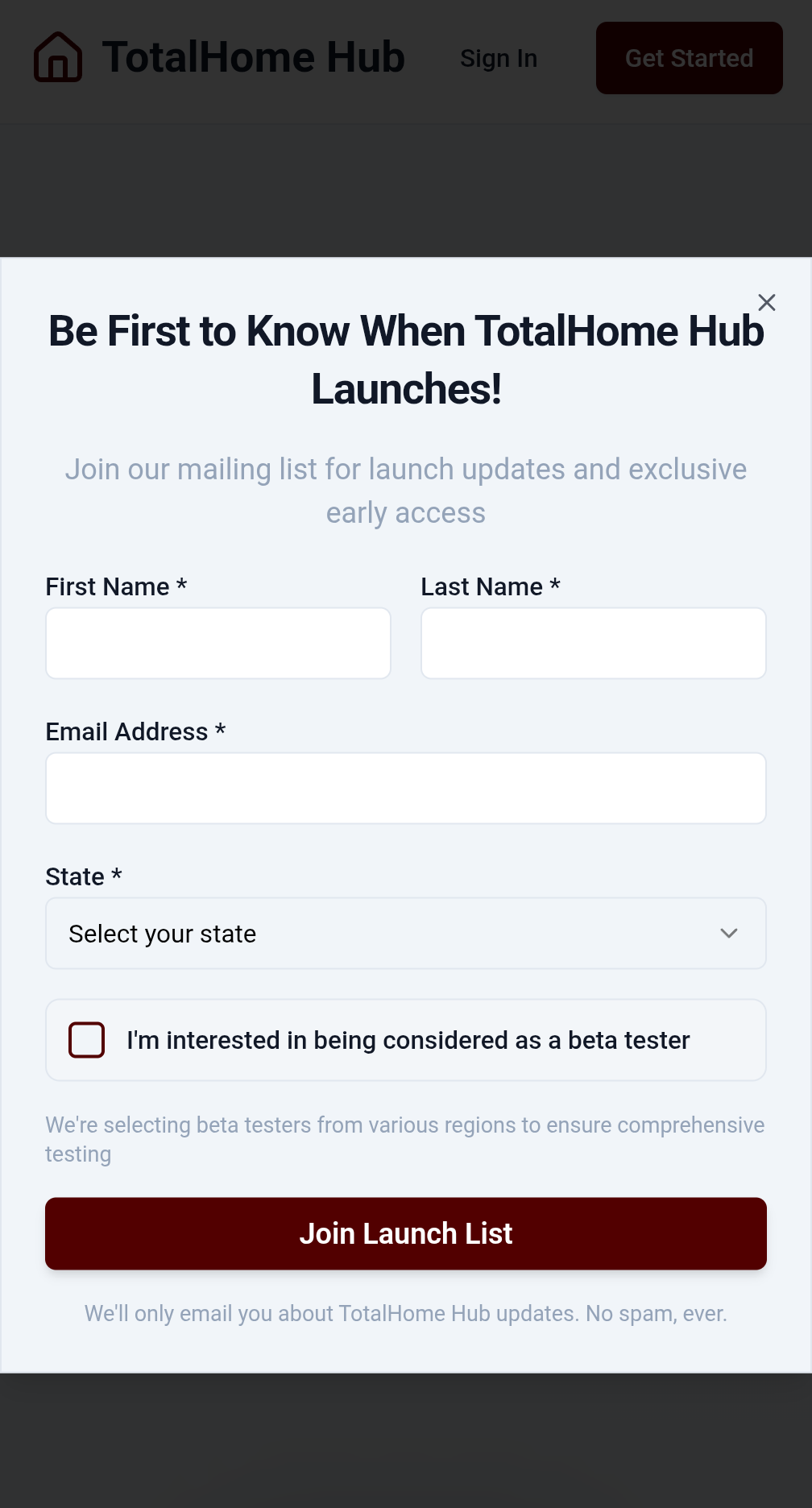Click the 'First Name *' label
This screenshot has height=1508, width=812.
(116, 587)
